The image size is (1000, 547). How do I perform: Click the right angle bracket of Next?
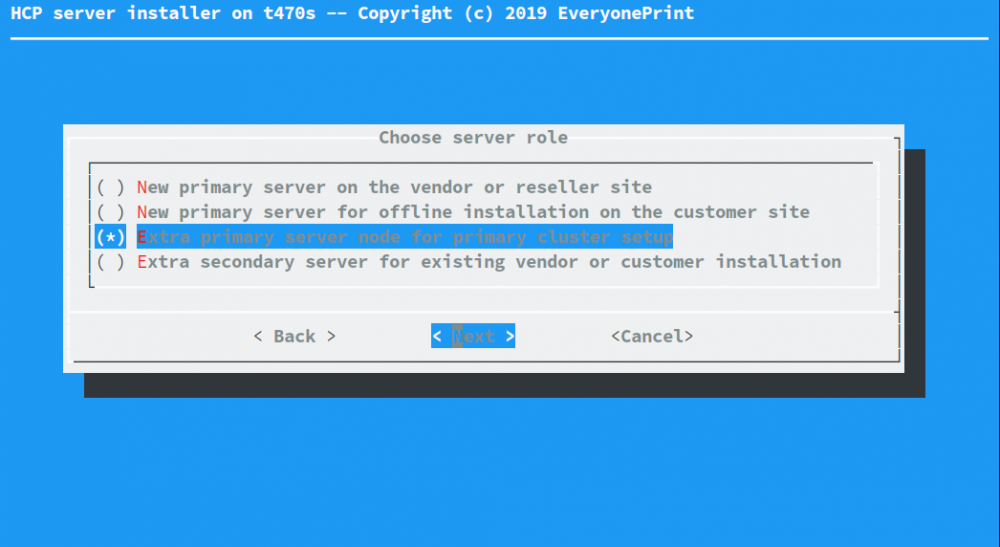pos(509,336)
